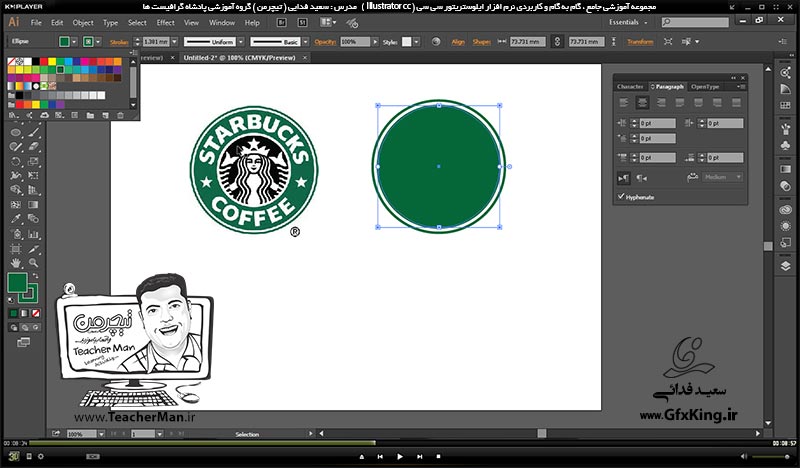Open the Creative Cloud Libraries panel icon
Image resolution: width=800 pixels, height=468 pixels.
pos(786,210)
